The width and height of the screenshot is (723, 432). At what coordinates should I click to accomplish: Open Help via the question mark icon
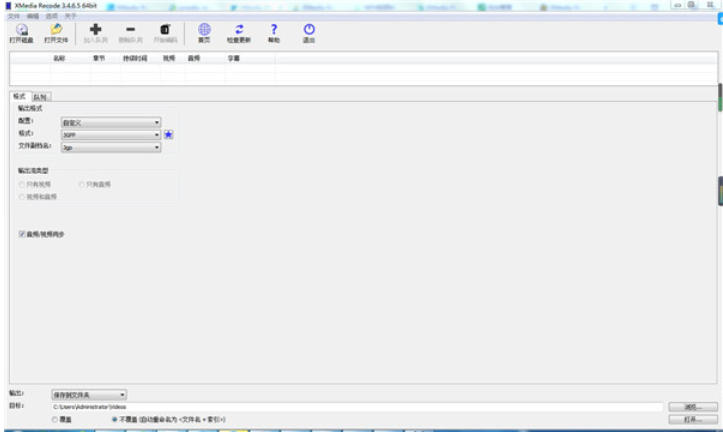[x=272, y=30]
